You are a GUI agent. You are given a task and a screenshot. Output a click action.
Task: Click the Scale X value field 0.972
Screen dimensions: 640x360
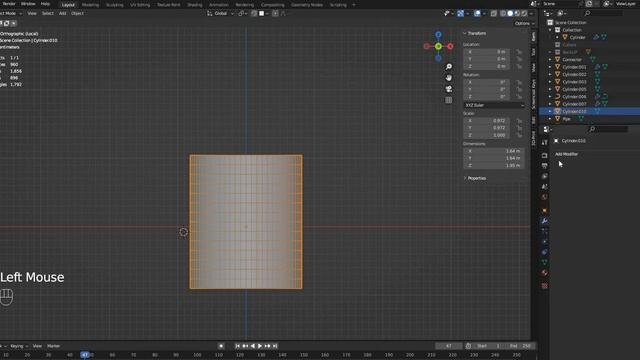(487, 121)
